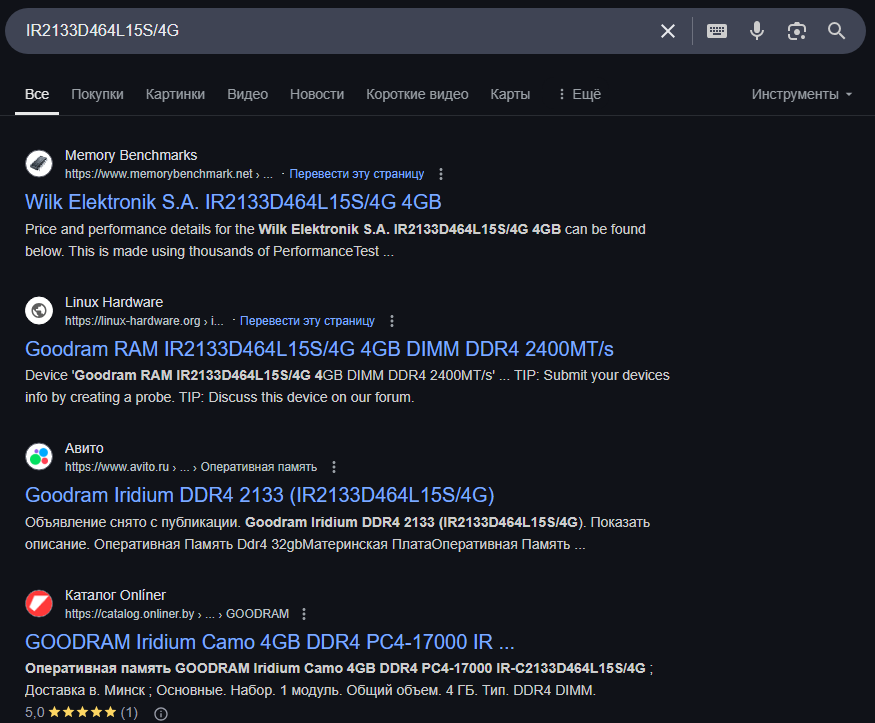Viewport: 875px width, 723px height.
Task: Click the 5,0 star rating of Onliner result
Action: point(81,712)
